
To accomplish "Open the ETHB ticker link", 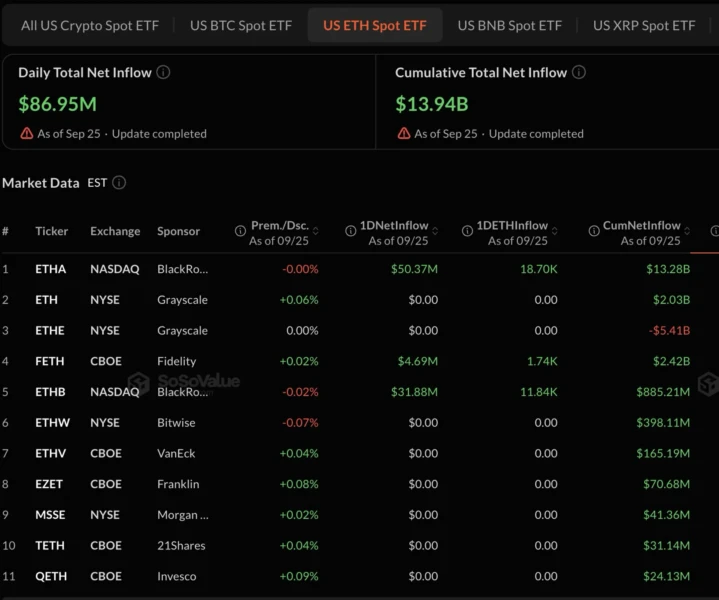I will (50, 392).
